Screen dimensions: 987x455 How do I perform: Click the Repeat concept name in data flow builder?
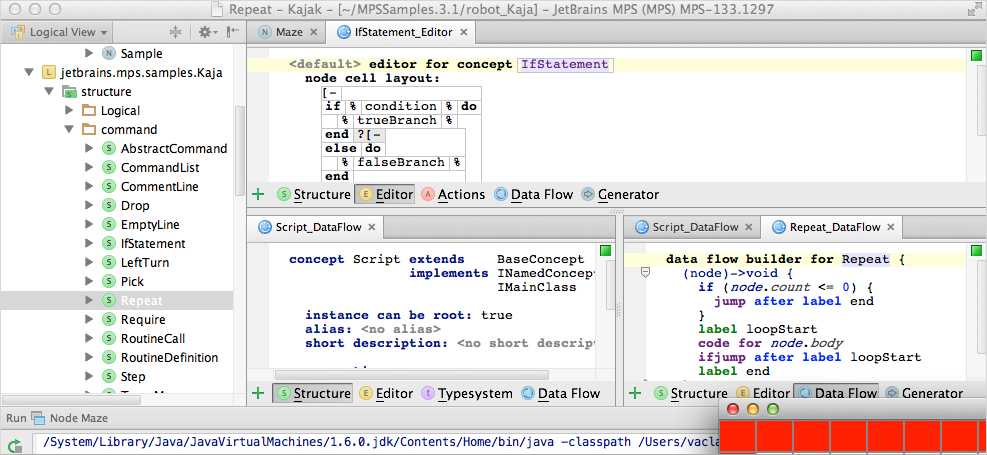866,259
